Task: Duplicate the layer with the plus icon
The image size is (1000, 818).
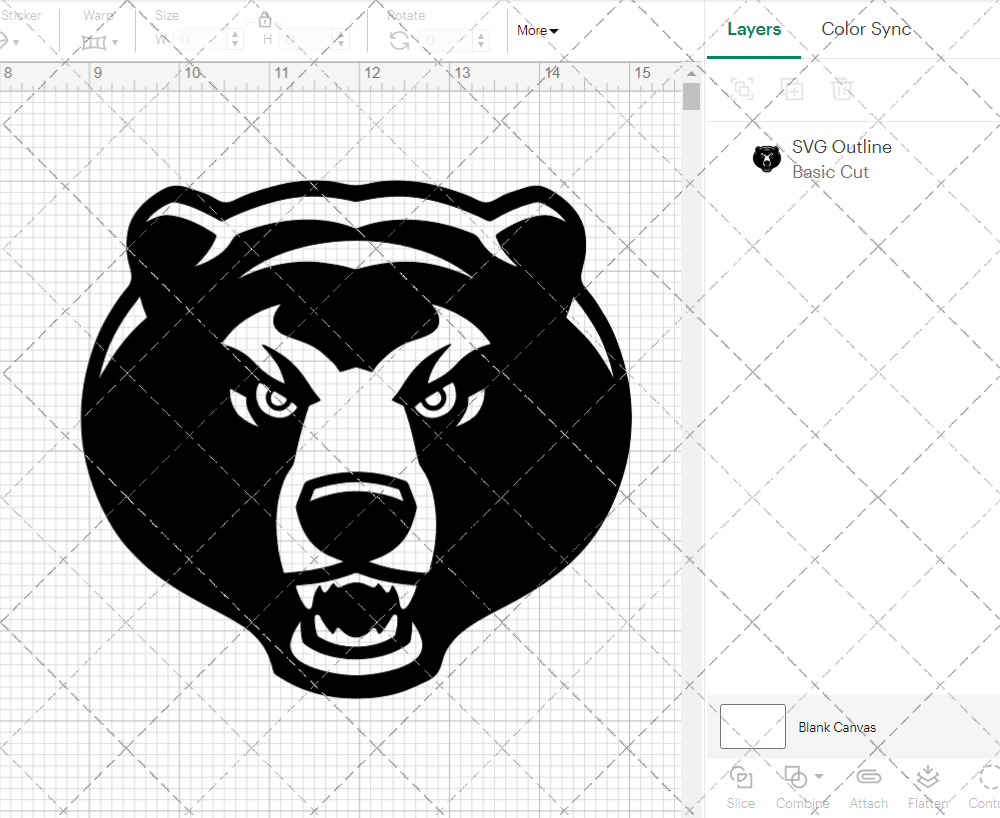Action: coord(793,89)
